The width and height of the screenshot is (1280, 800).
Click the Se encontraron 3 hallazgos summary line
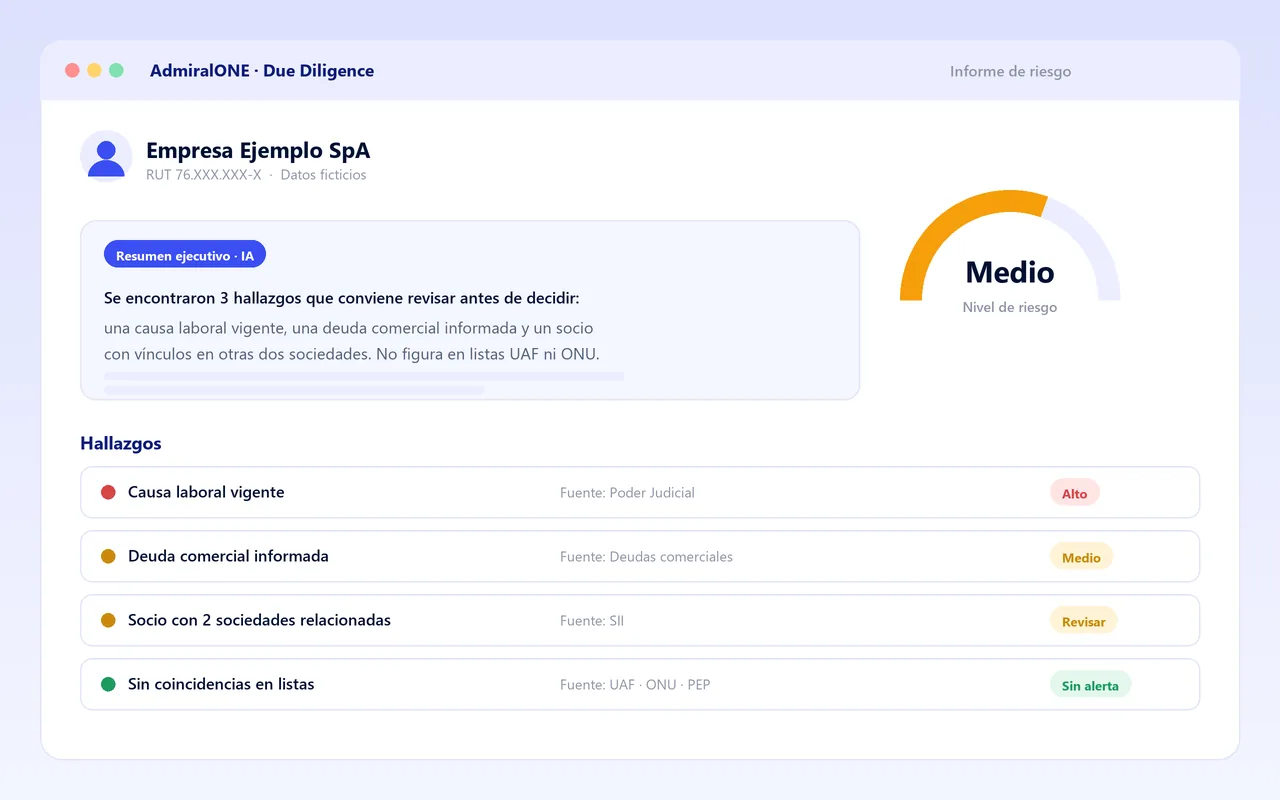coord(342,298)
